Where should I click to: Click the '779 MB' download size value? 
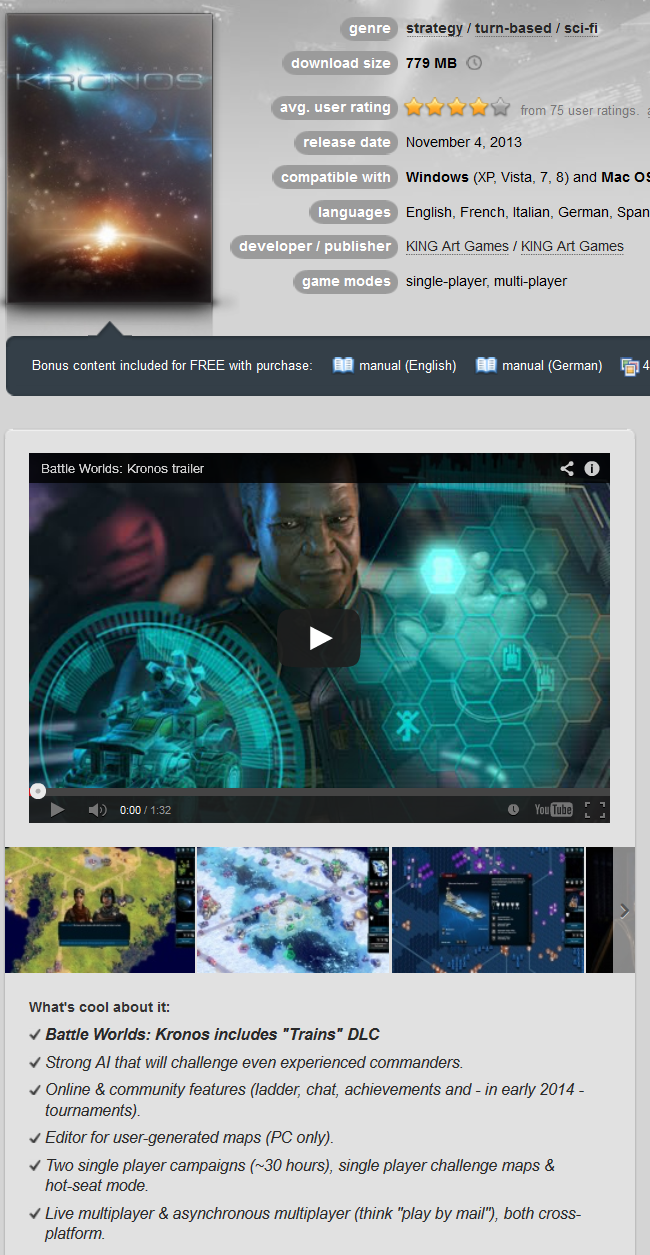click(x=431, y=63)
